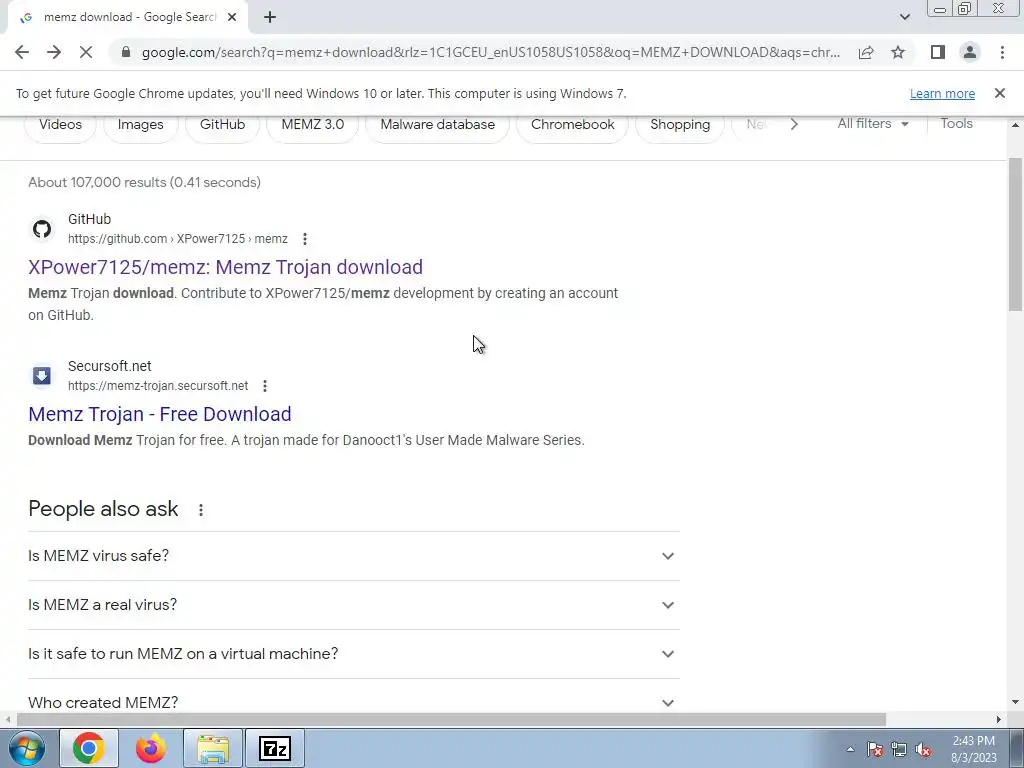Screen dimensions: 1024x768
Task: Select the Images filter chip
Action: 140,125
